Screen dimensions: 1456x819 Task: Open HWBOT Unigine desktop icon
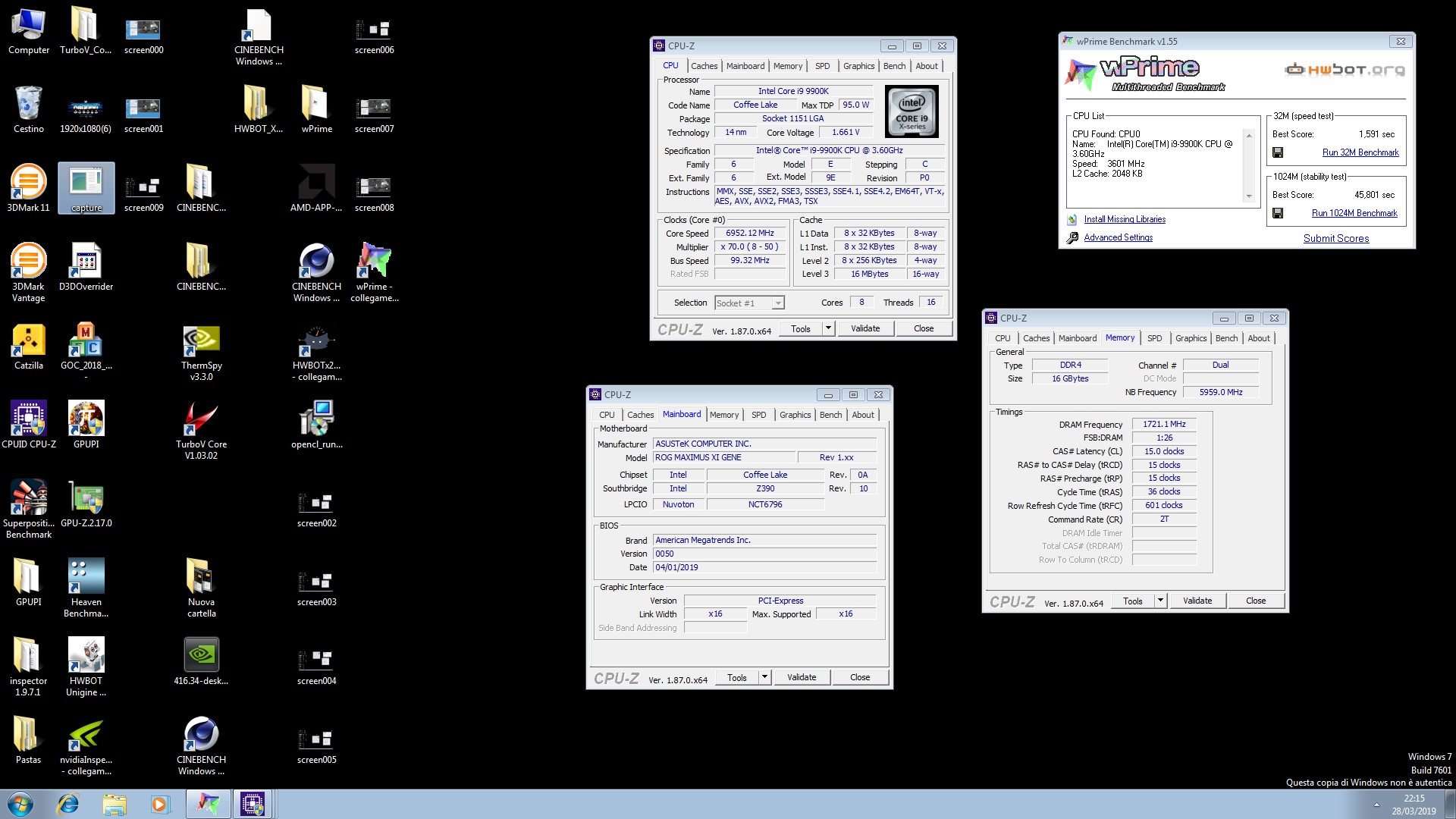pos(86,667)
